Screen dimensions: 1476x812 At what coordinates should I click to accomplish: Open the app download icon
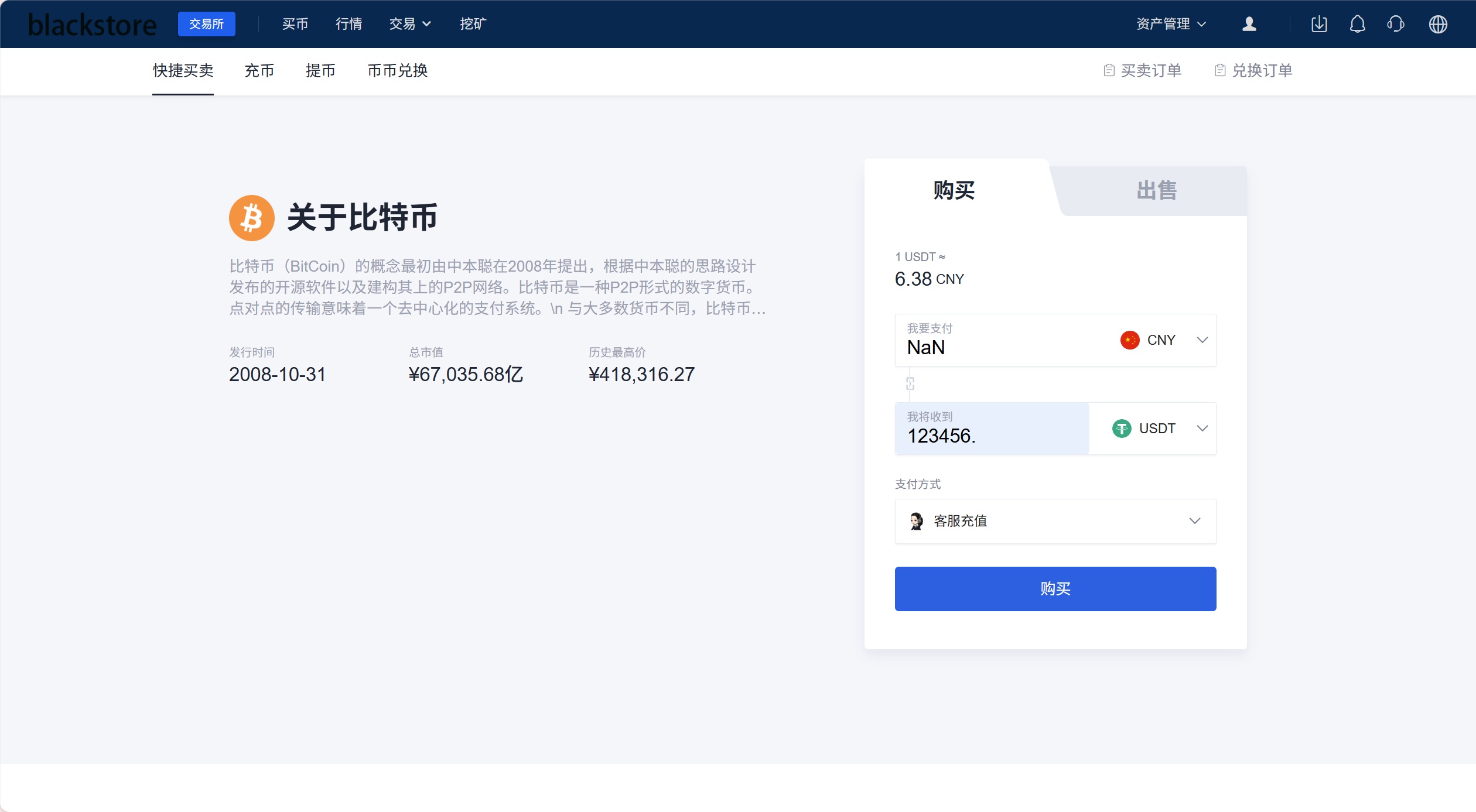(1319, 24)
